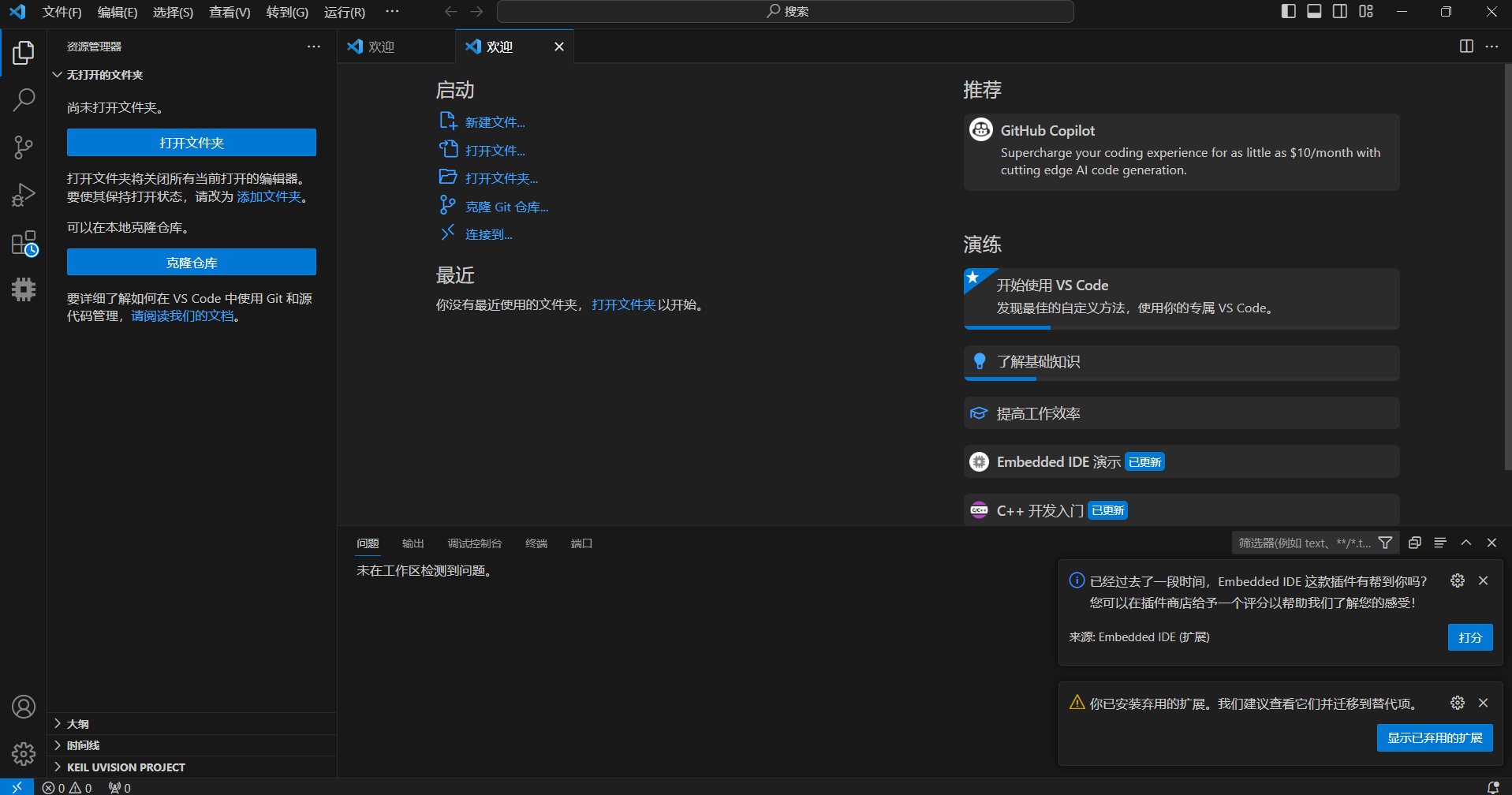The width and height of the screenshot is (1512, 795).
Task: Open the 请阅读我们的文档 link
Action: [x=182, y=316]
